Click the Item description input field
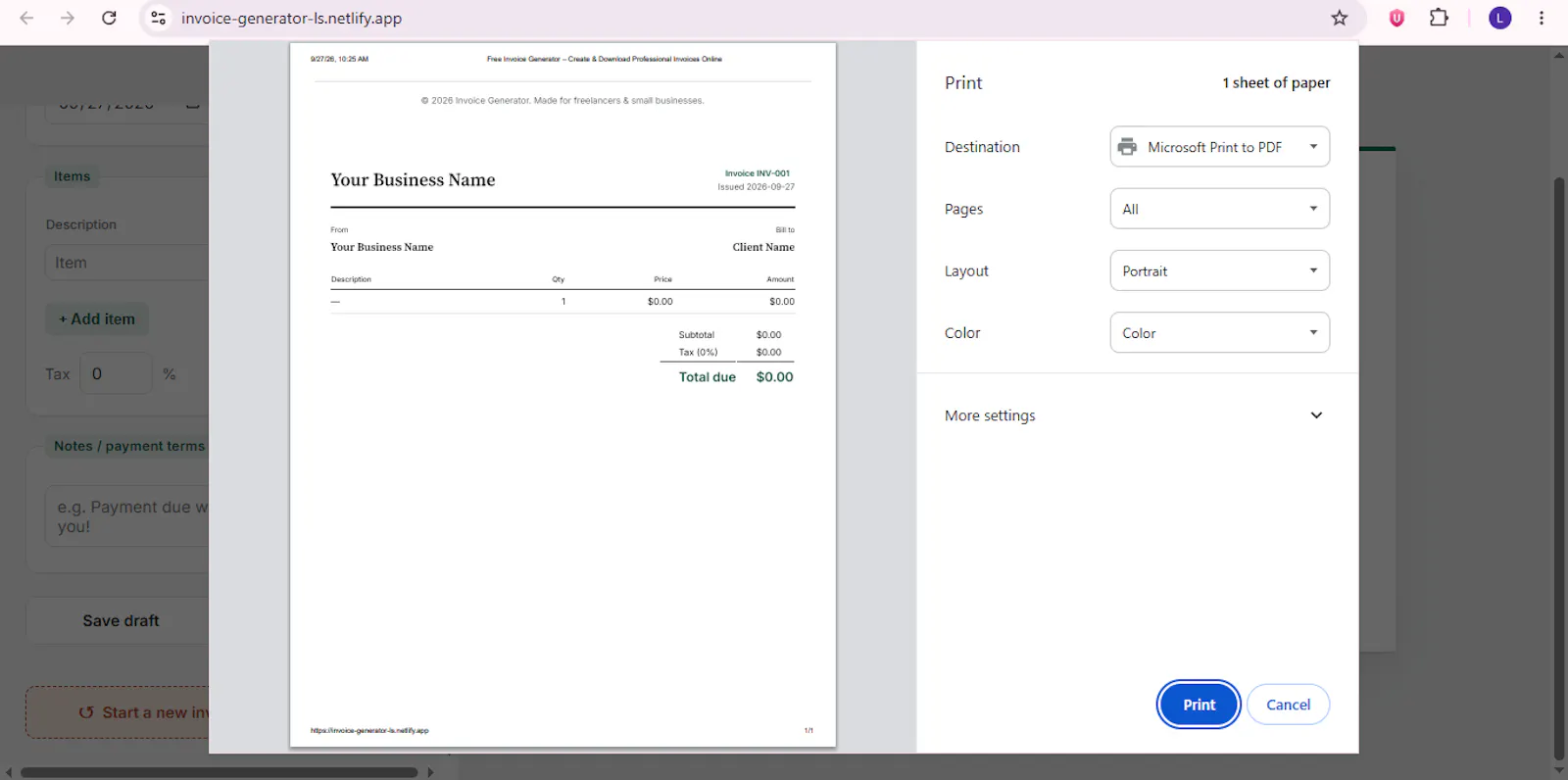Screen dimensions: 1568x780 tap(127, 263)
